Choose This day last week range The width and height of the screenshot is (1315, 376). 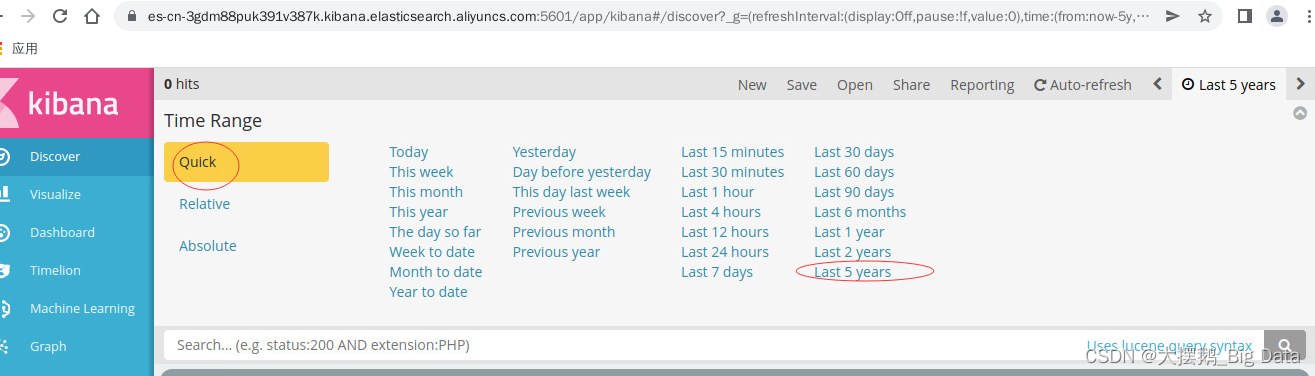571,192
